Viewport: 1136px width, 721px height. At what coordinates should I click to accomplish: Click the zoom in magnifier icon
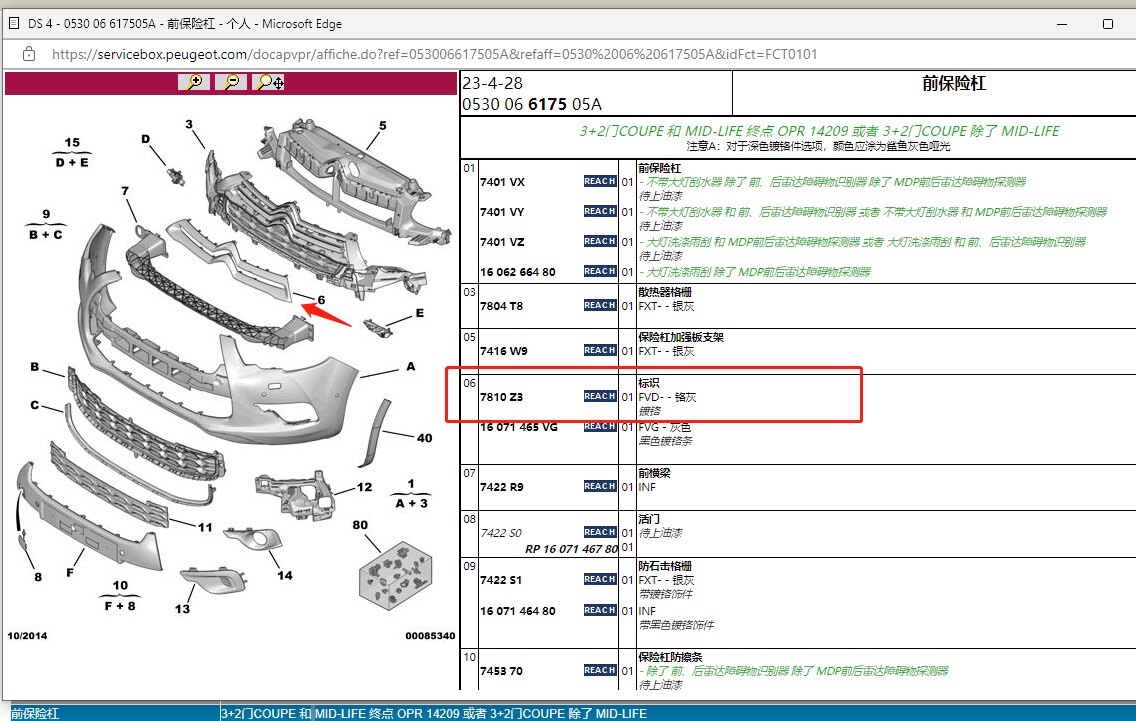(x=193, y=82)
